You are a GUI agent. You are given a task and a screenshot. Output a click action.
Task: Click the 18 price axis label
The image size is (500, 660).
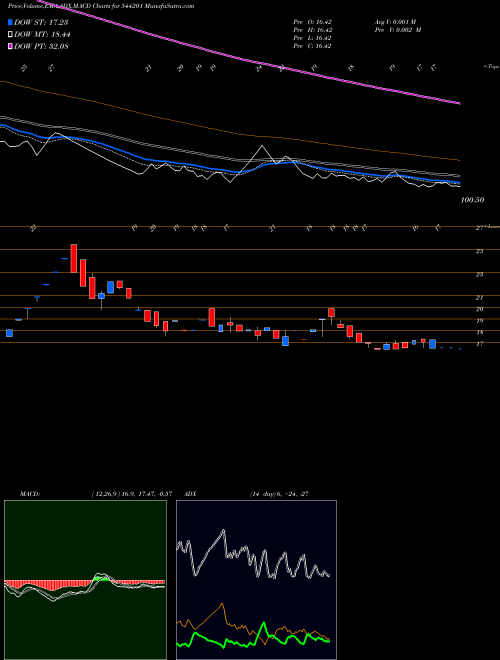pyautogui.click(x=479, y=333)
